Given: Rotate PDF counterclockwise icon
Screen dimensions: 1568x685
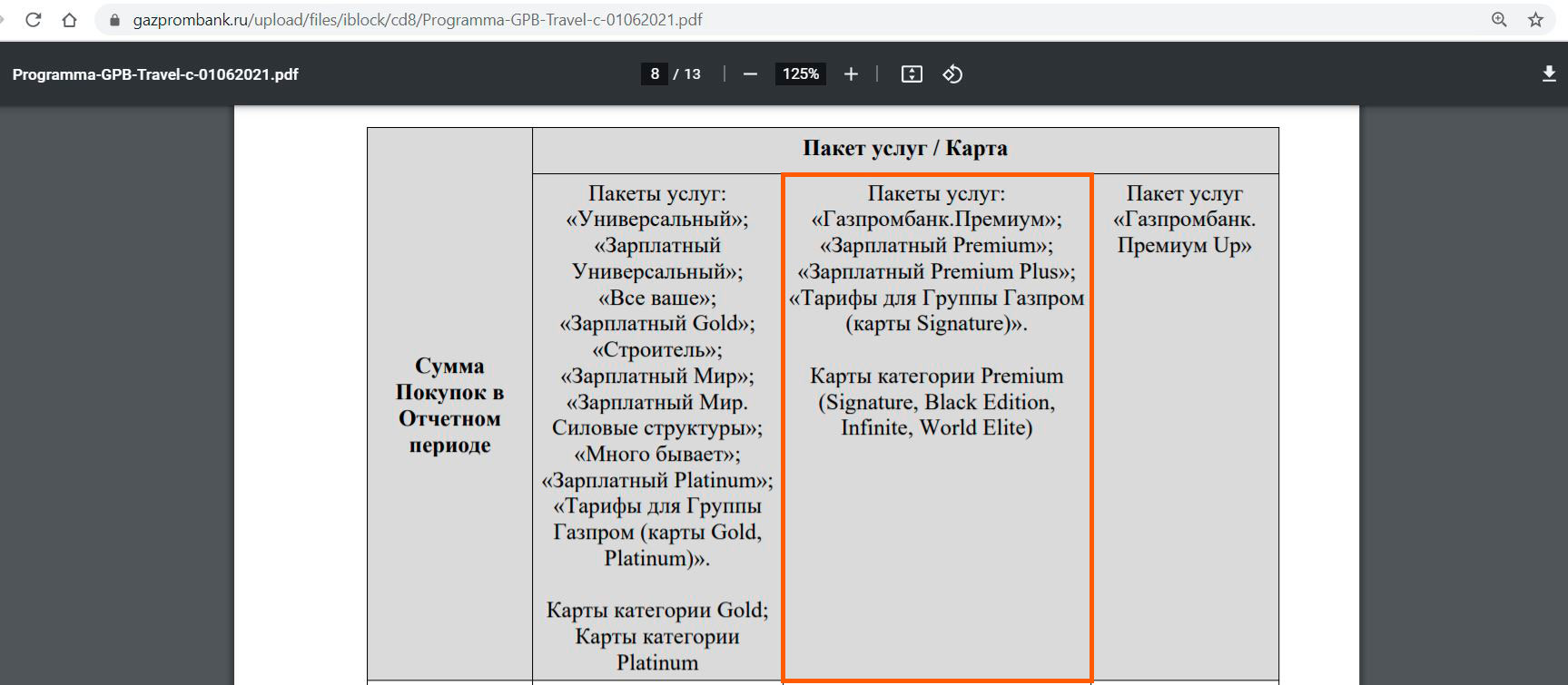Looking at the screenshot, I should (x=952, y=74).
